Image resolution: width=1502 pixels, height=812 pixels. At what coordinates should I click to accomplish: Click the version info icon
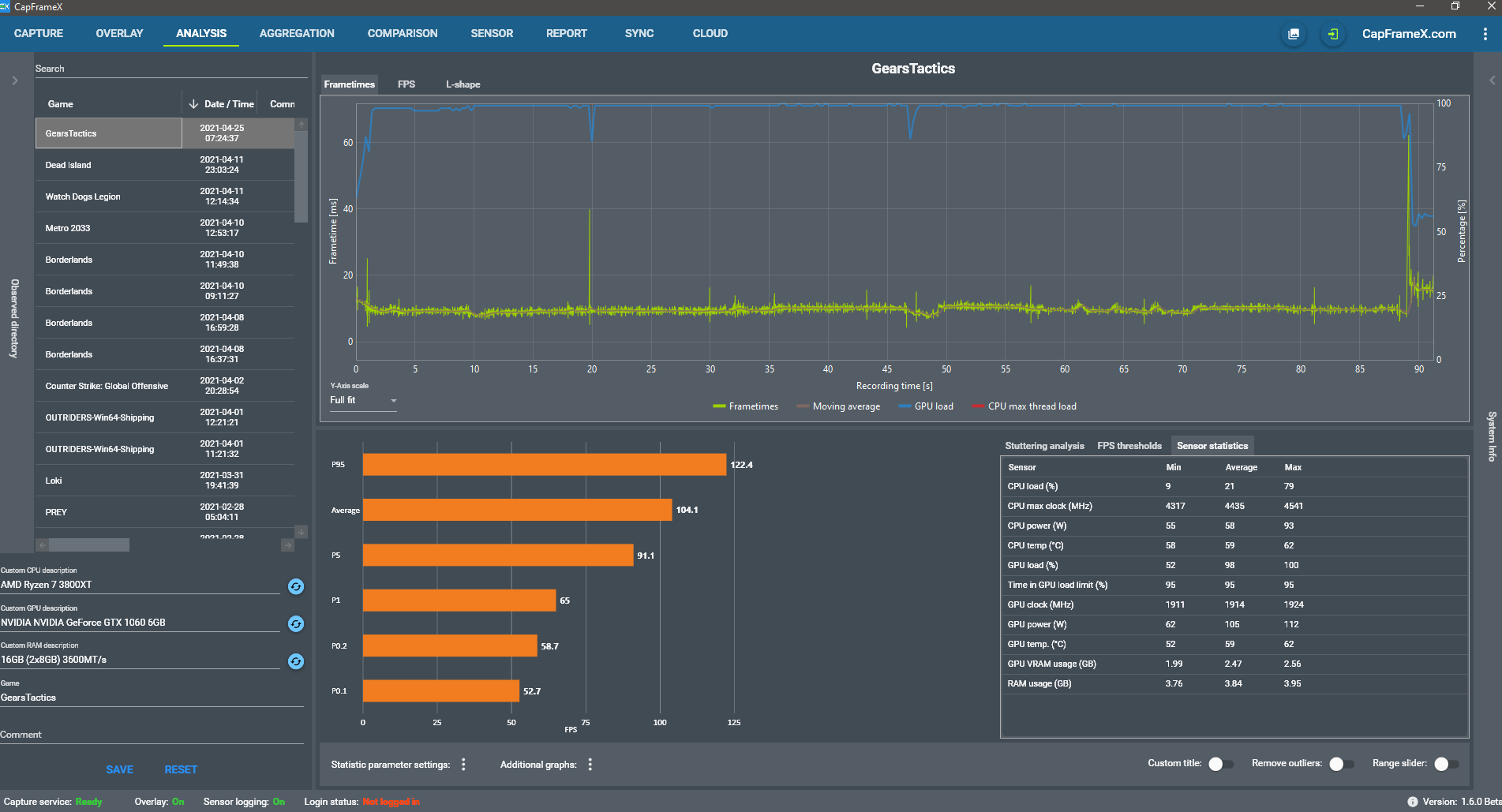click(x=1412, y=802)
